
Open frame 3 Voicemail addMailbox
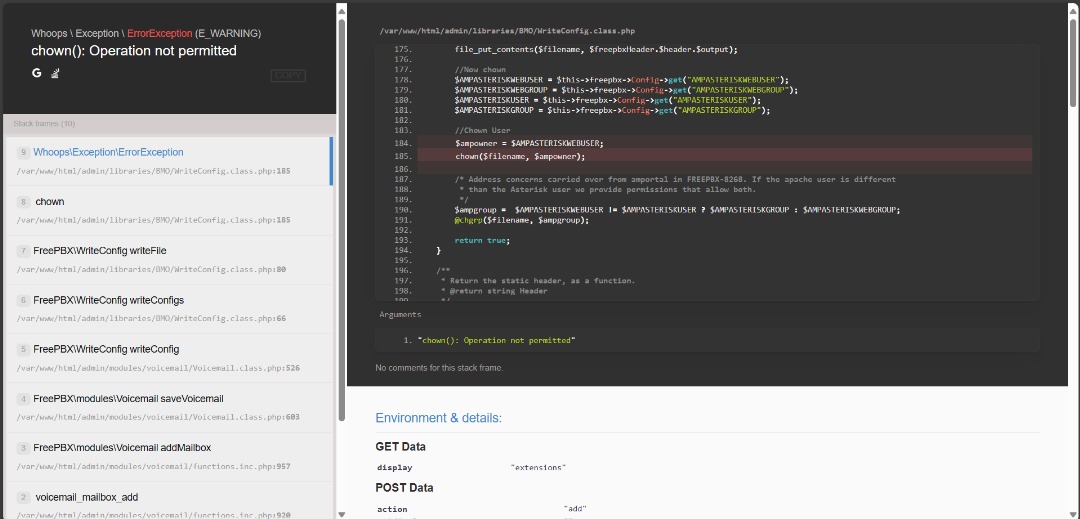pos(169,456)
